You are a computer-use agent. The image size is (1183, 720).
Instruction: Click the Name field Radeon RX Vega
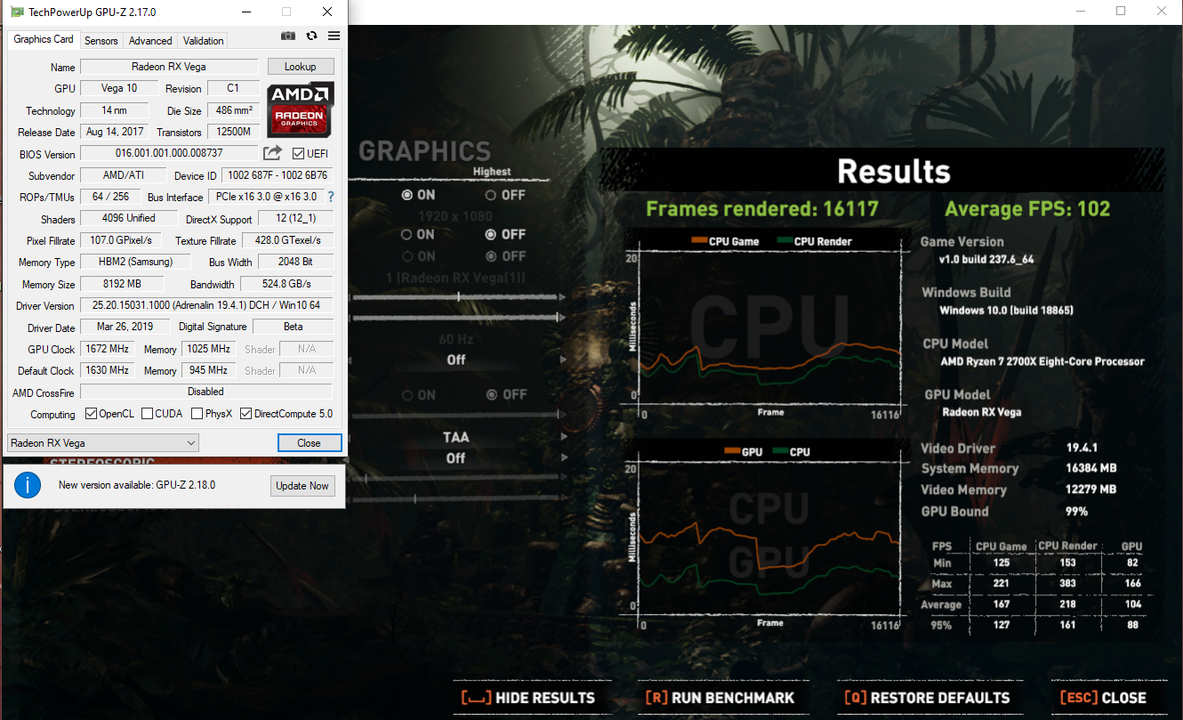coord(169,66)
